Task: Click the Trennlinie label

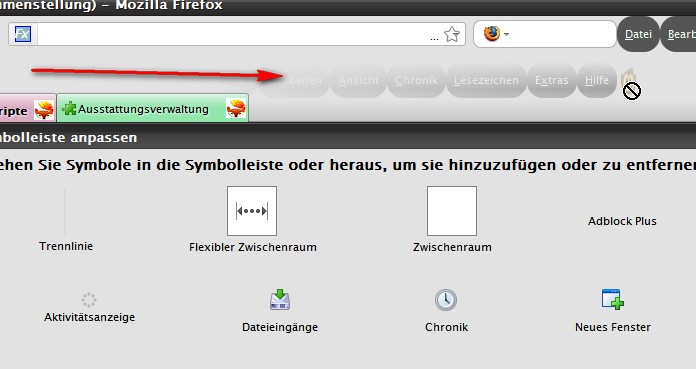Action: (x=66, y=246)
